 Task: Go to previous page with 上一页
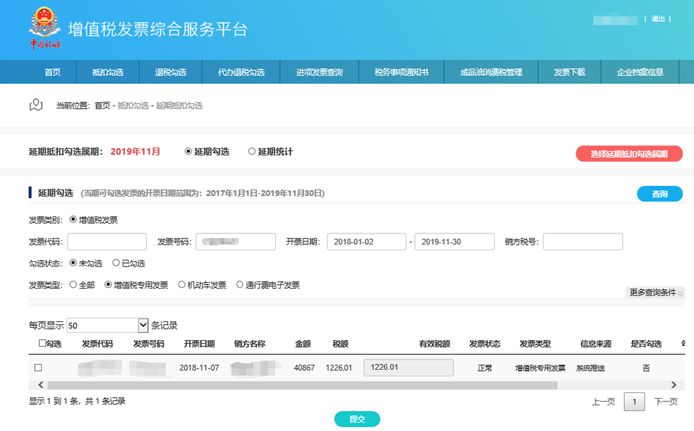tap(603, 402)
